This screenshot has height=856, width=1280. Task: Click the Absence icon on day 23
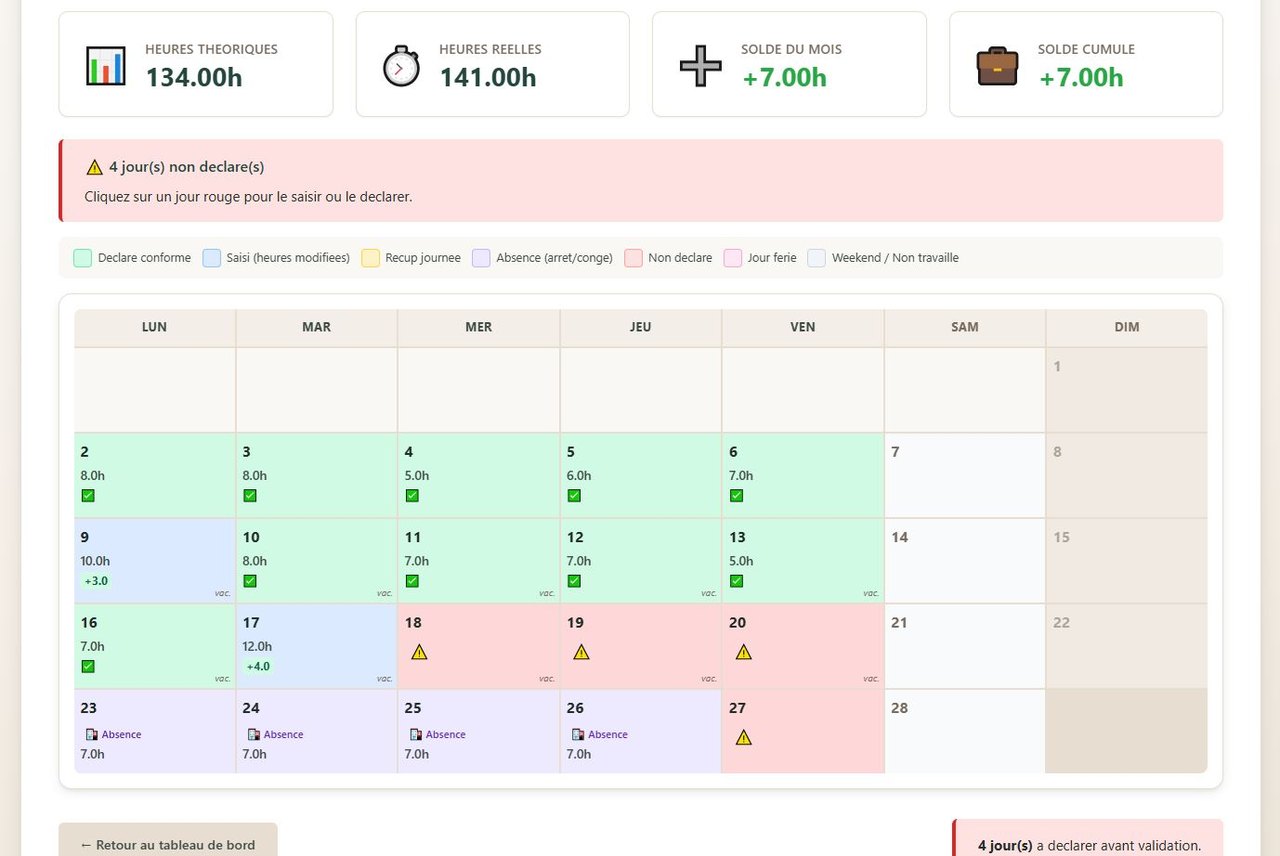click(x=92, y=734)
